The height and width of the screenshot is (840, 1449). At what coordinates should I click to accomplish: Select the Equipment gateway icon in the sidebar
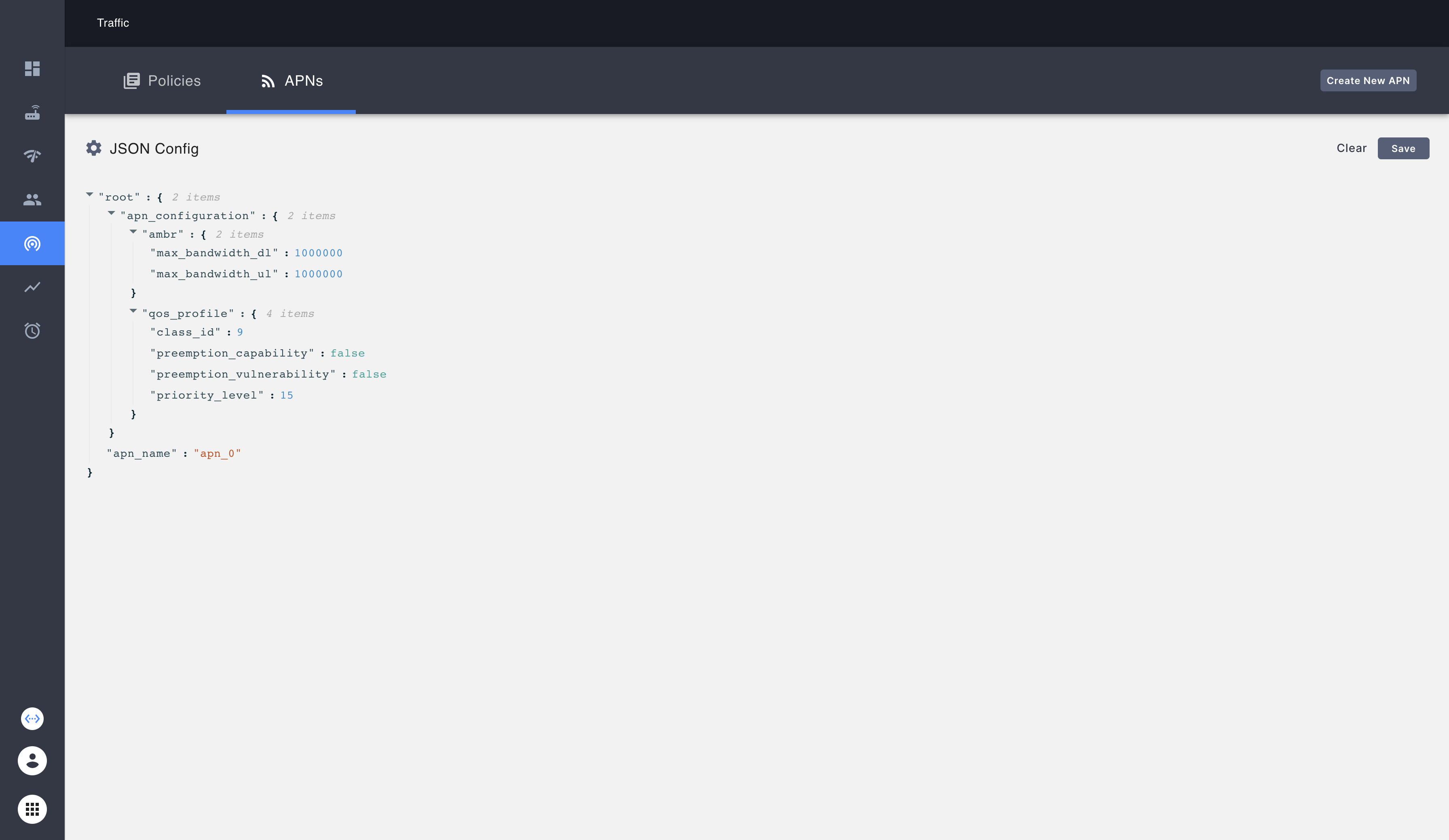[x=32, y=113]
